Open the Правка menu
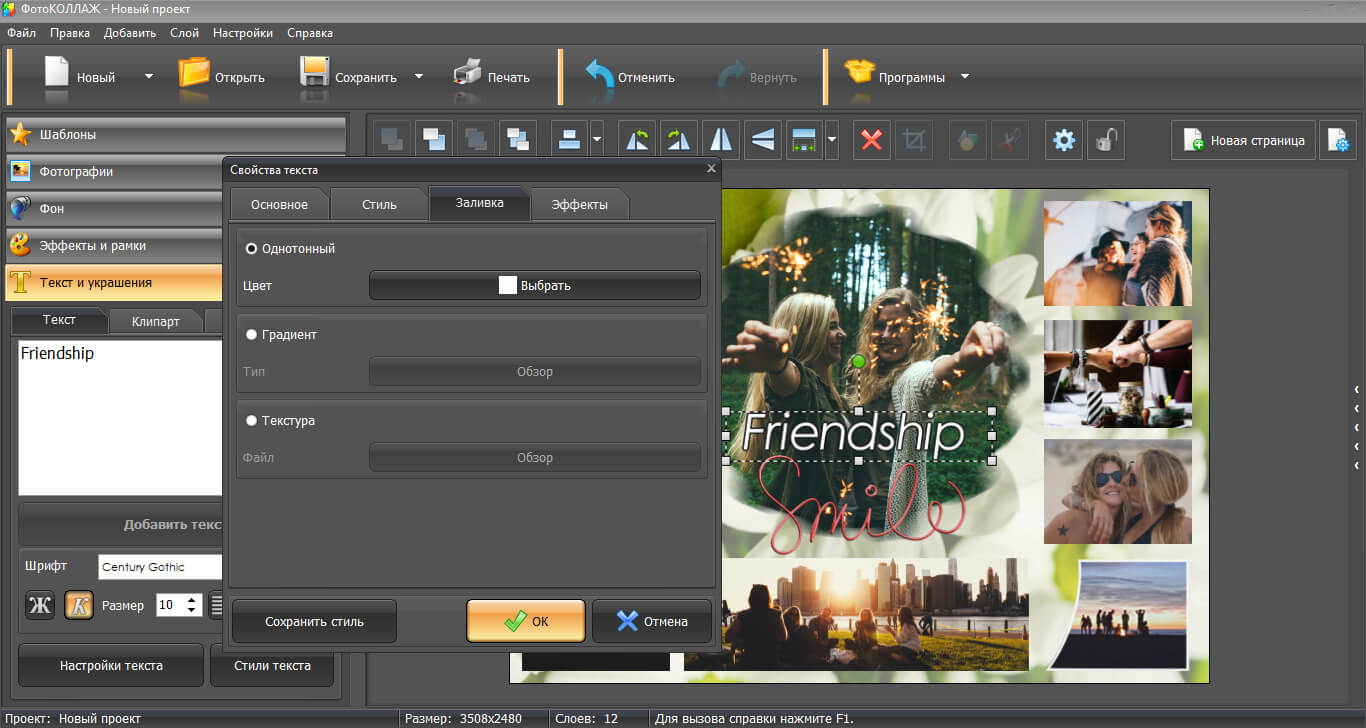 pos(70,33)
